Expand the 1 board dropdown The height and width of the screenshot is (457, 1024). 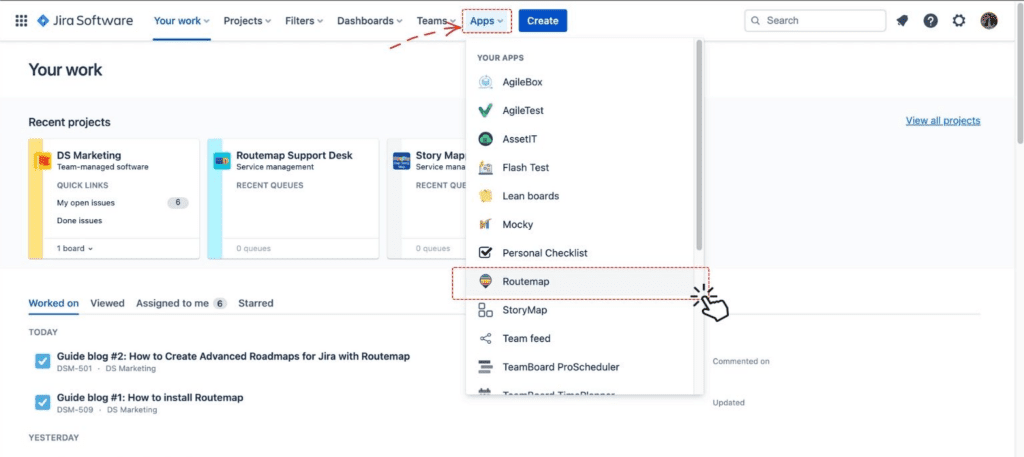(x=74, y=248)
